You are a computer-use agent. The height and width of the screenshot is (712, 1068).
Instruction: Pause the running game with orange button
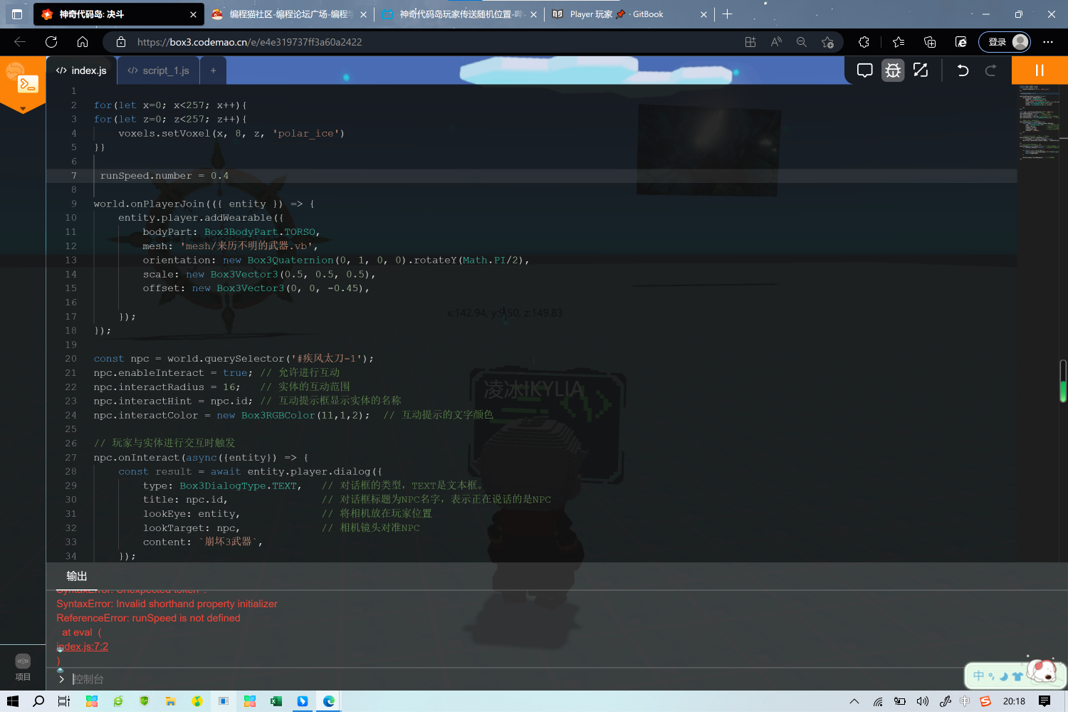(x=1039, y=70)
